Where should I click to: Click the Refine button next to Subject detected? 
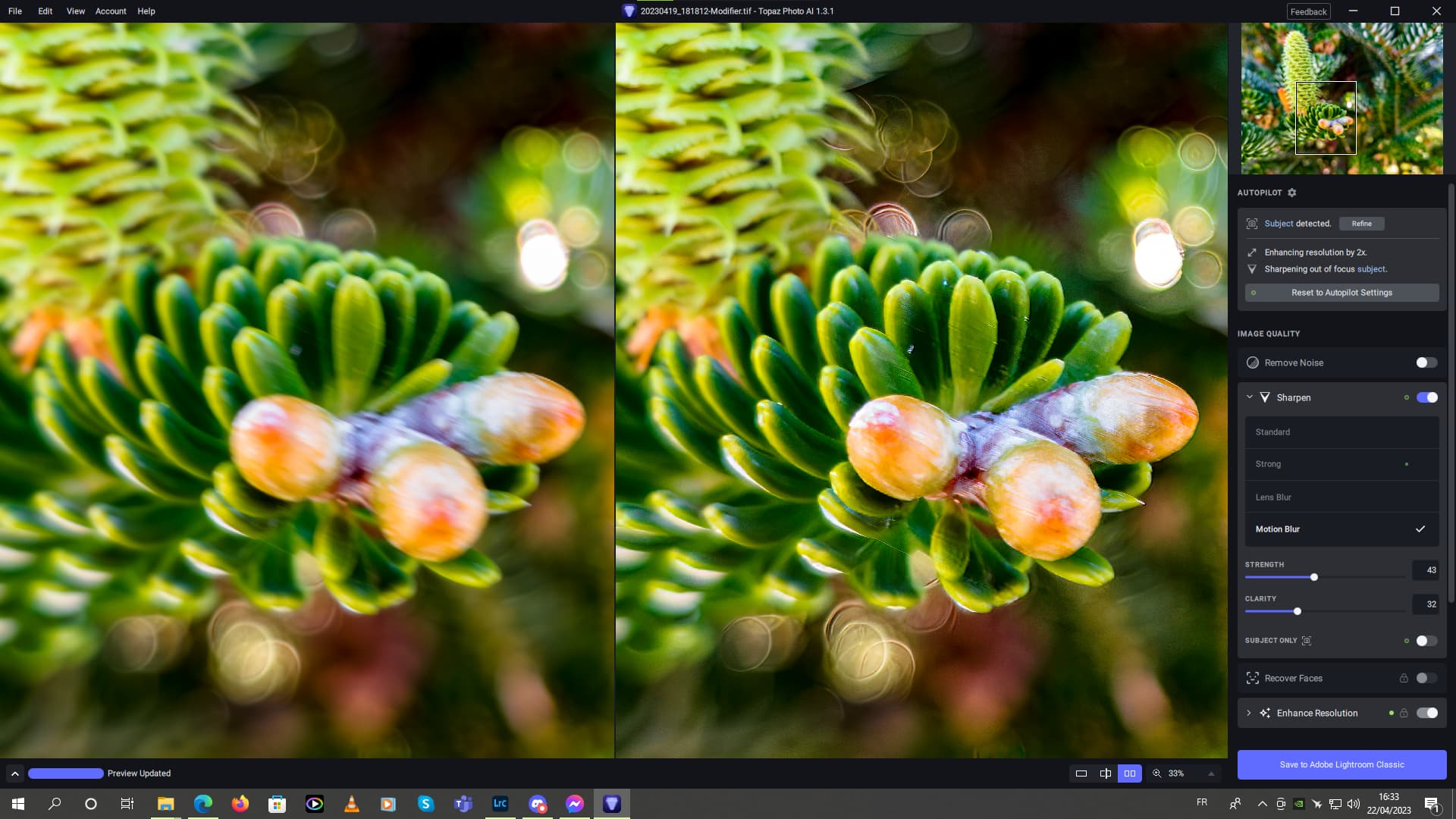coord(1361,223)
